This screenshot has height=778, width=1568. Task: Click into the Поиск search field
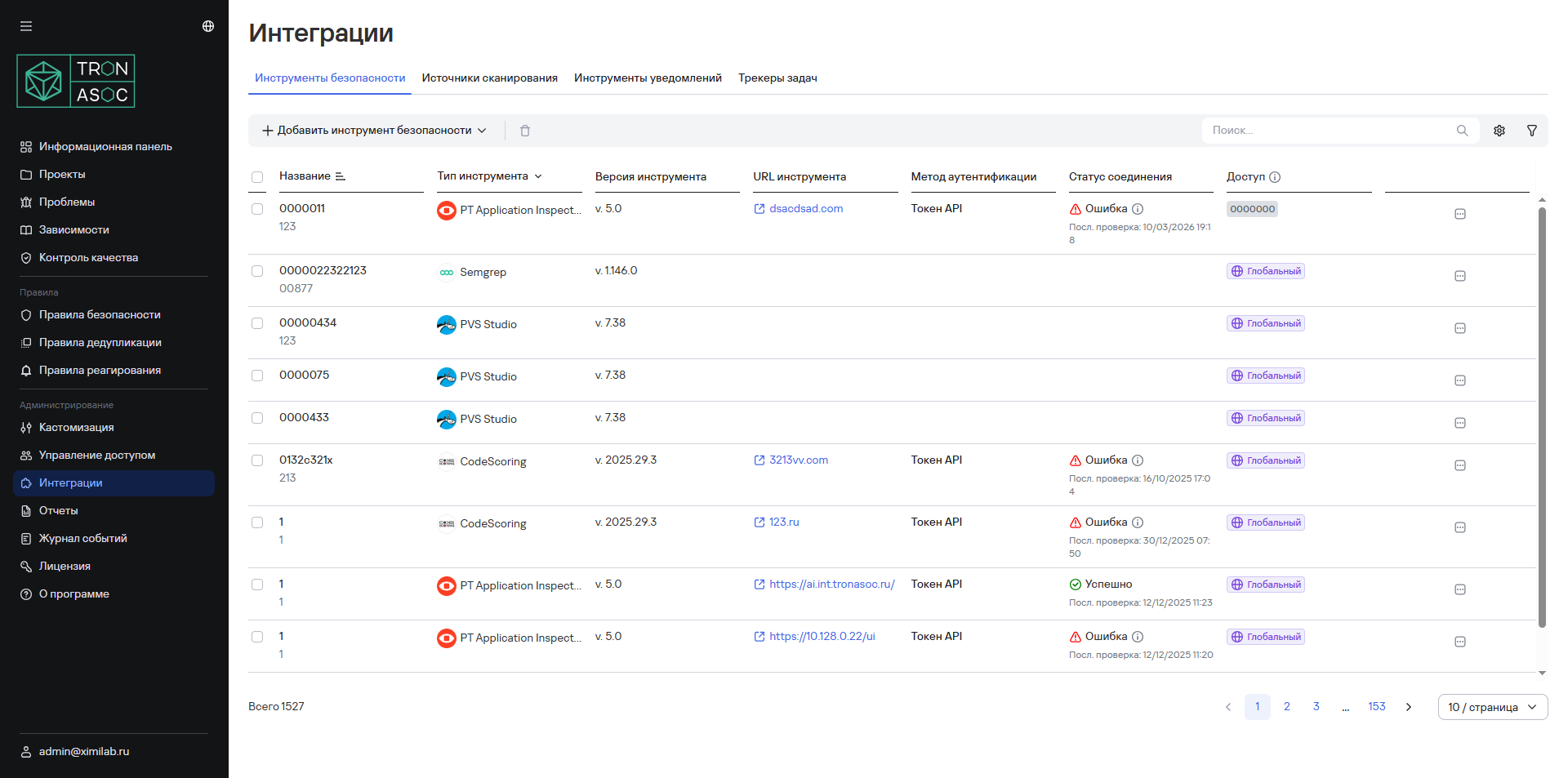[1331, 131]
